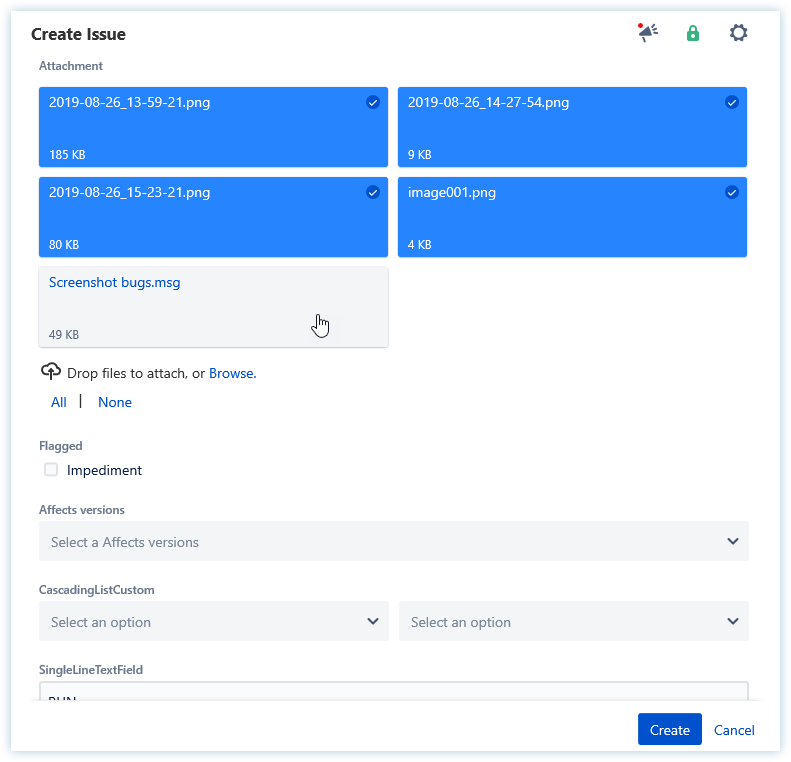This screenshot has width=791, height=762.
Task: Select All attachments link
Action: [59, 402]
